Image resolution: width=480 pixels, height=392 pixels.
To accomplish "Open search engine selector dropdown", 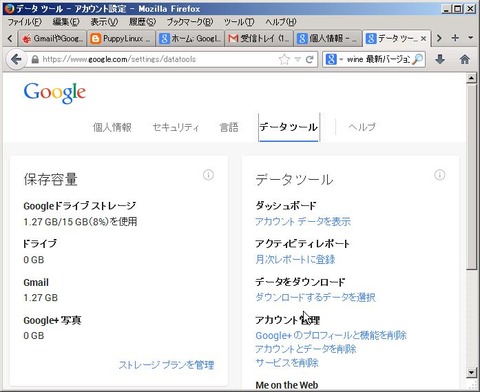I will coord(334,60).
